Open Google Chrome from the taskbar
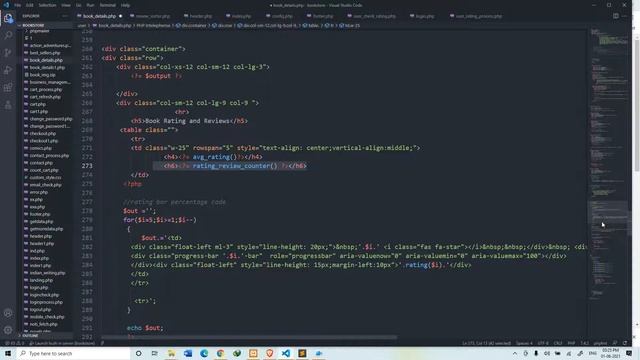Viewport: 640px width, 360px height. click(x=220, y=353)
